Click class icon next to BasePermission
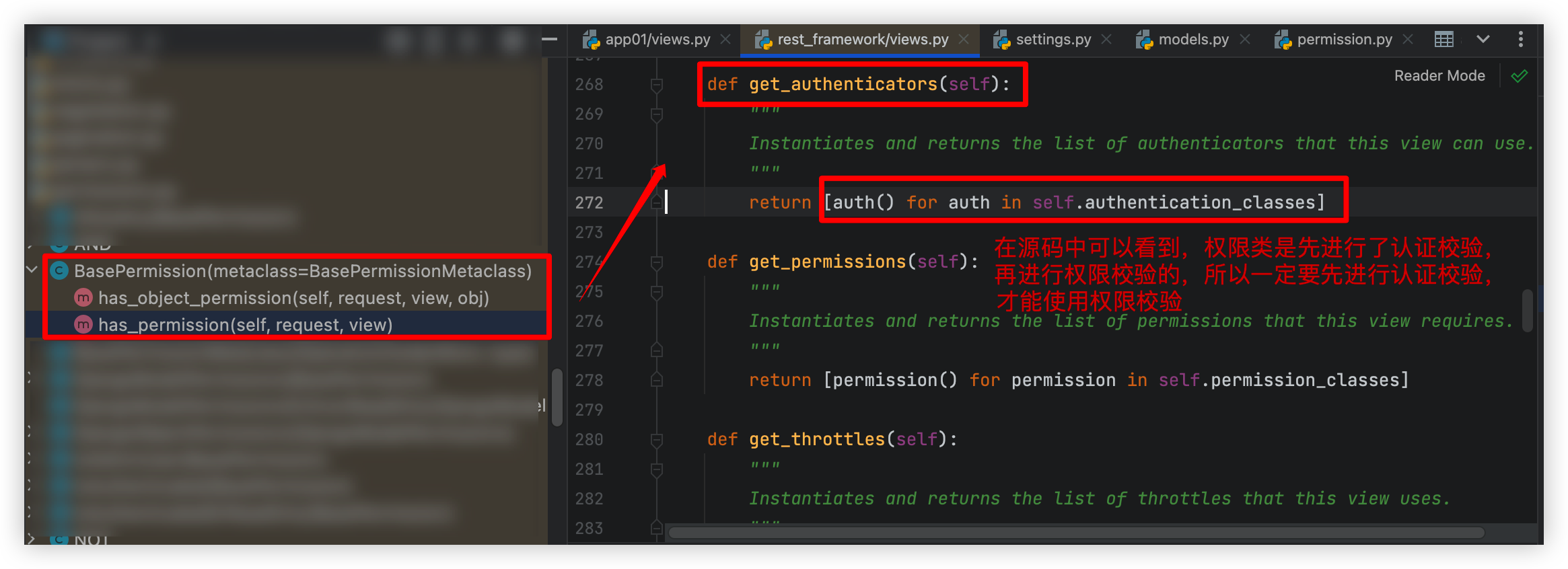The height and width of the screenshot is (569, 1568). (59, 271)
